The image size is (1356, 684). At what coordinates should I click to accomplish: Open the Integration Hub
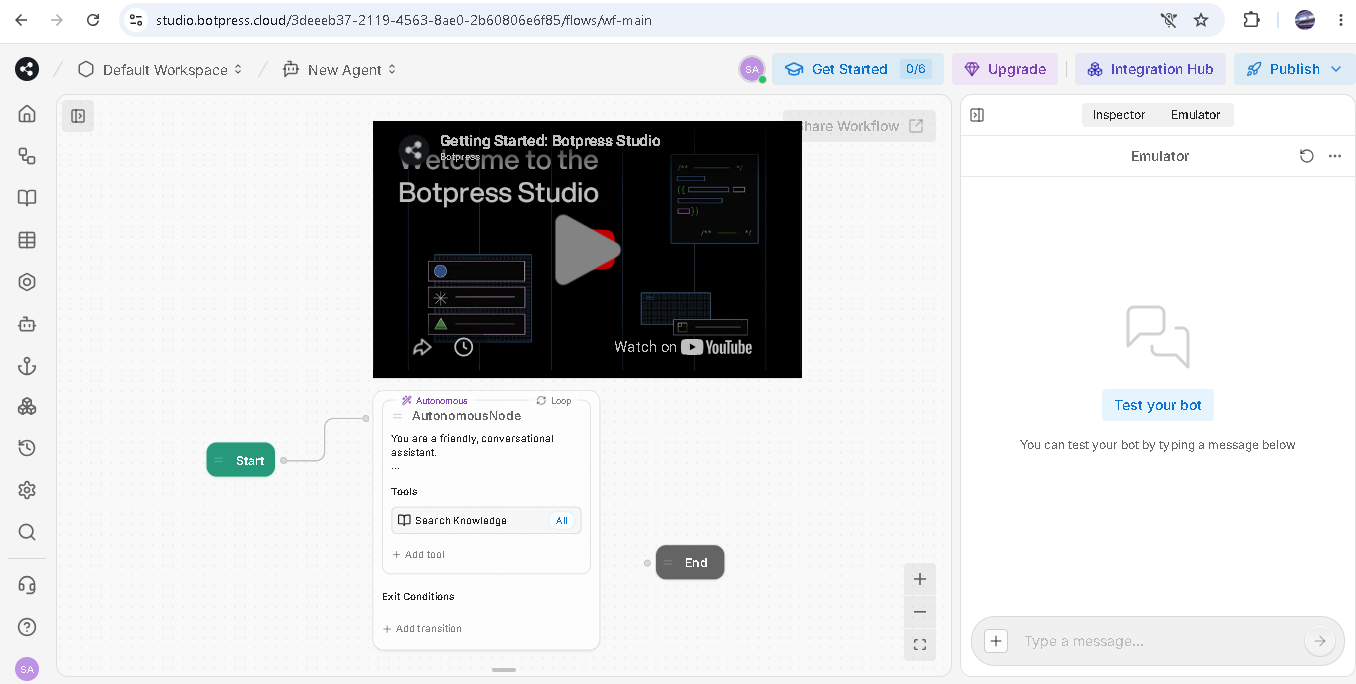tap(1150, 69)
